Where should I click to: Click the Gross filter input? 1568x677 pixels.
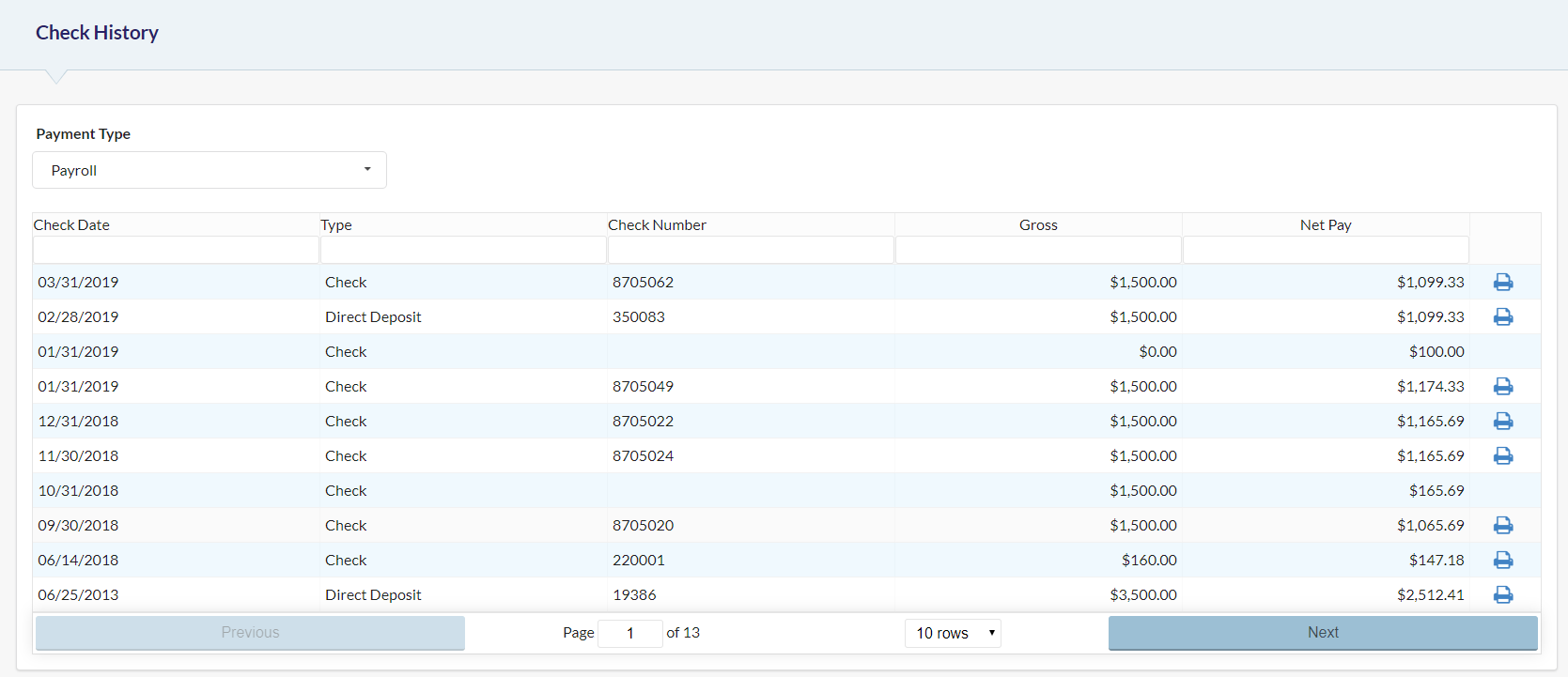(x=1038, y=250)
